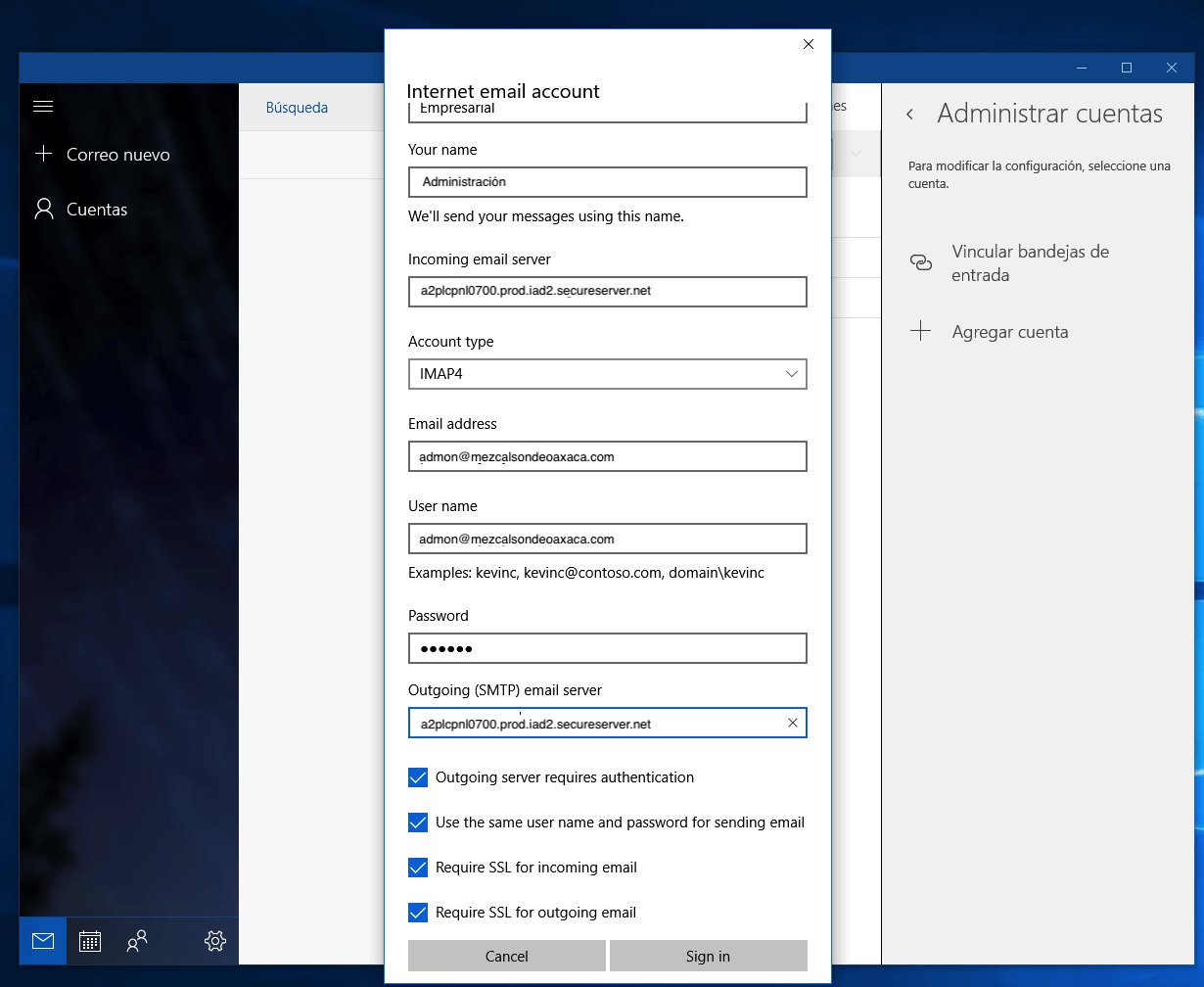Image resolution: width=1204 pixels, height=987 pixels.
Task: Toggle Outgoing server requires authentication checkbox
Action: click(x=418, y=777)
